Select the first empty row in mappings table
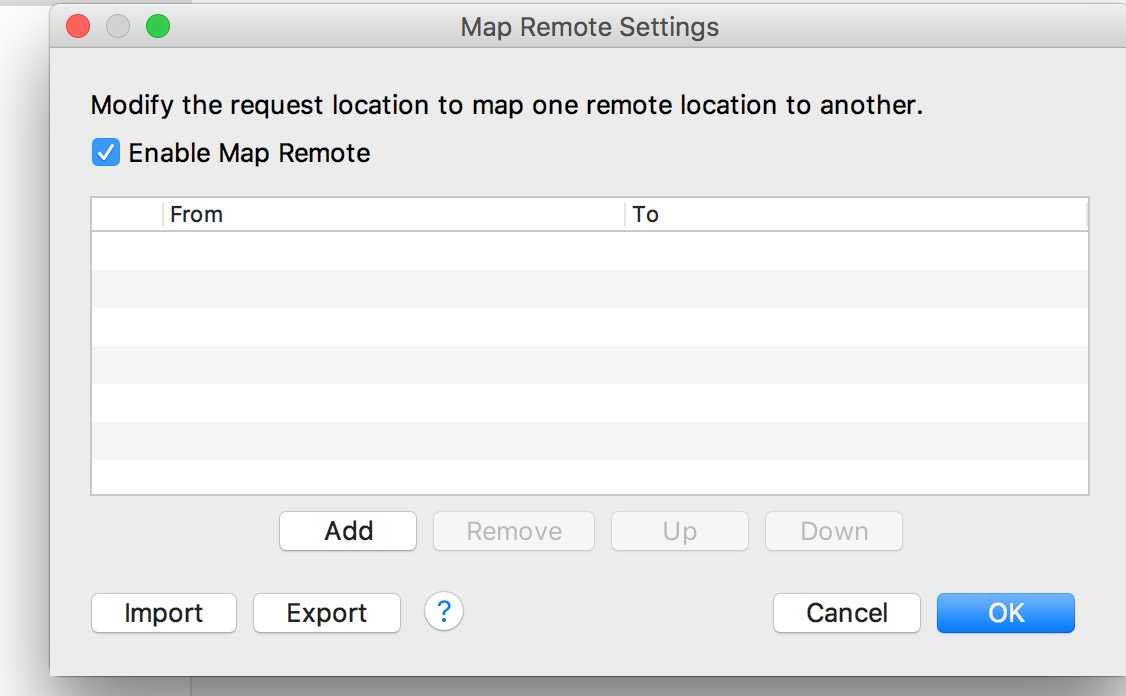This screenshot has width=1126, height=696. [590, 251]
